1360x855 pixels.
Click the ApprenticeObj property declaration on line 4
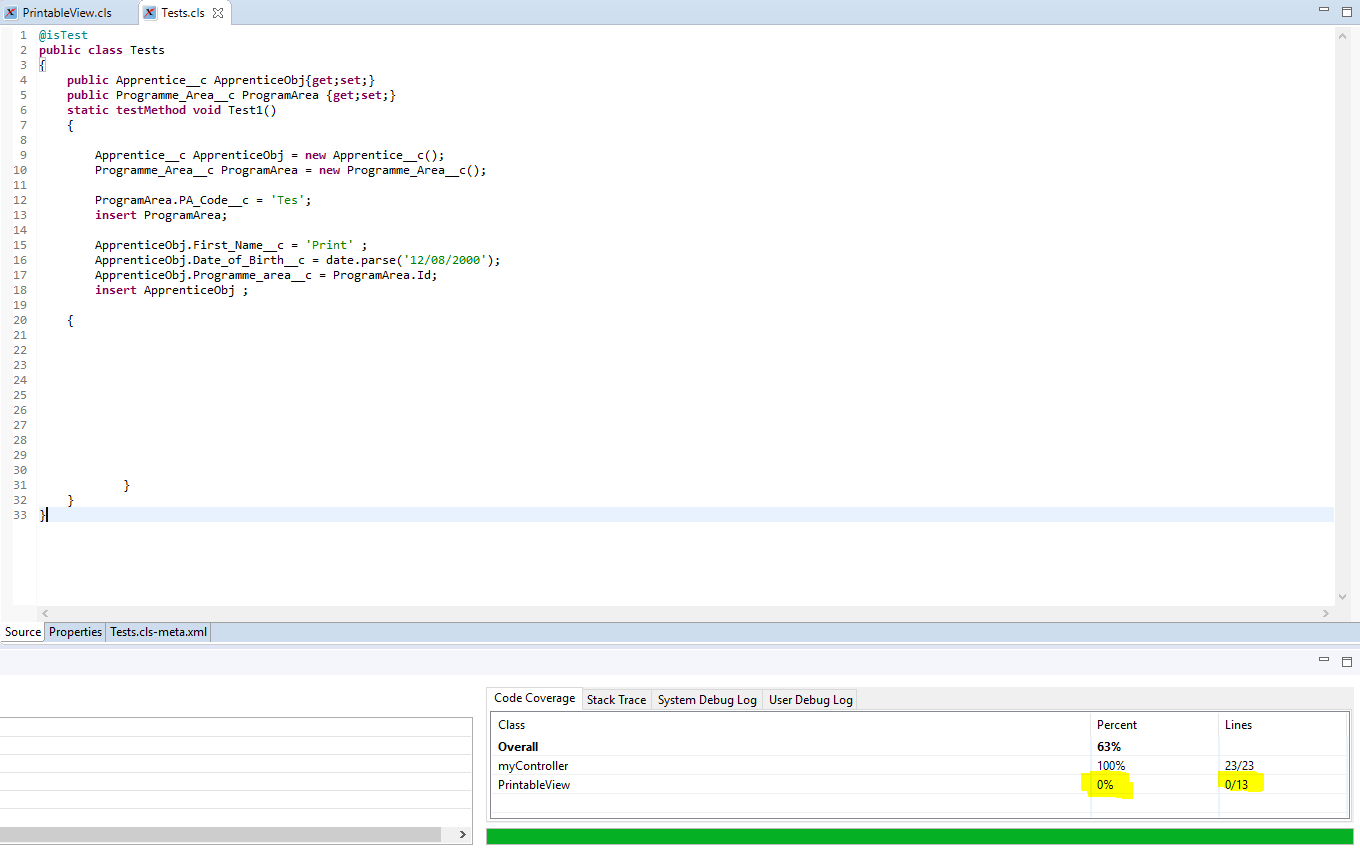point(221,80)
